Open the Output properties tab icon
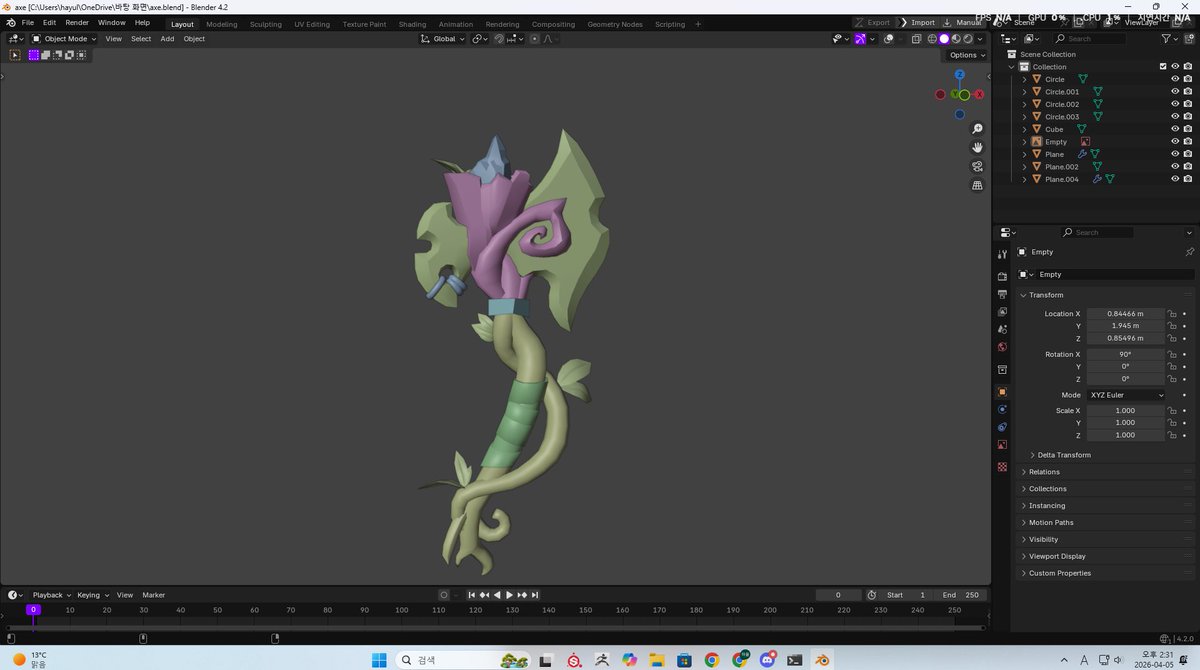The width and height of the screenshot is (1200, 670). (1002, 294)
